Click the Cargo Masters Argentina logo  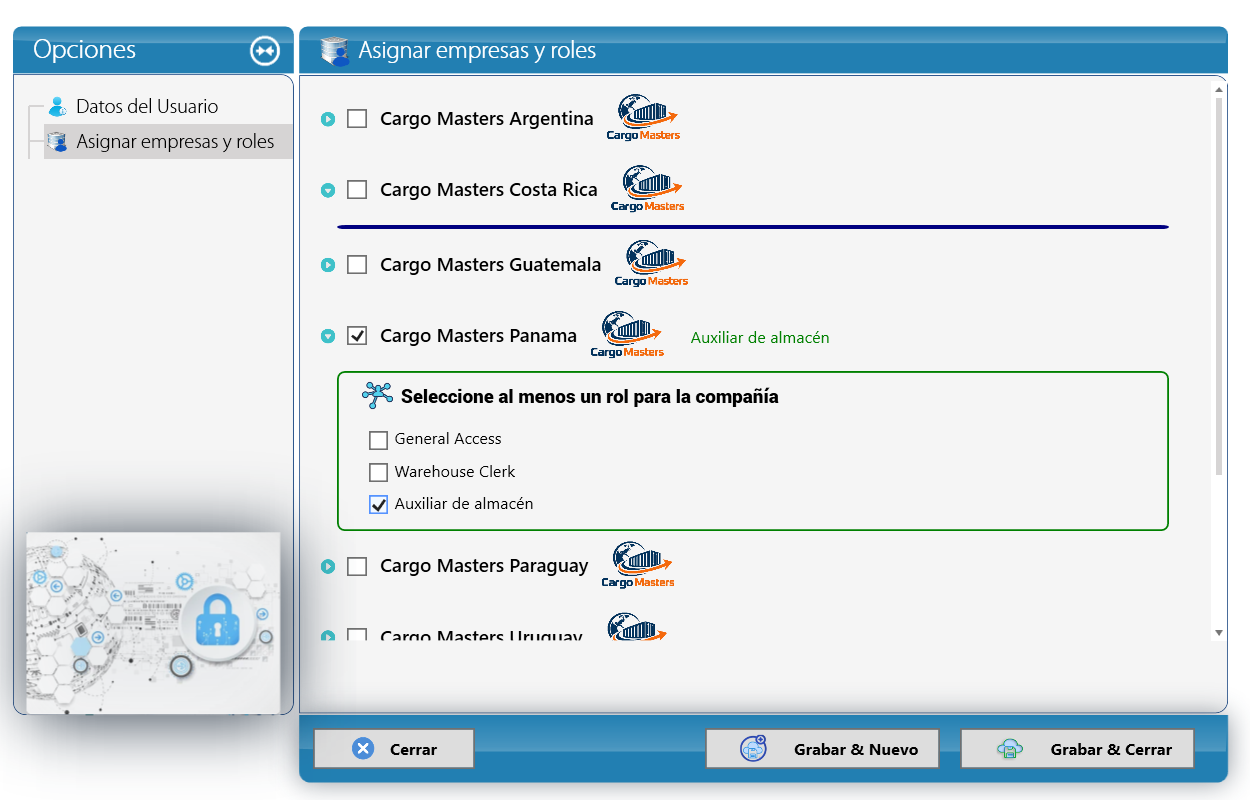tap(644, 118)
